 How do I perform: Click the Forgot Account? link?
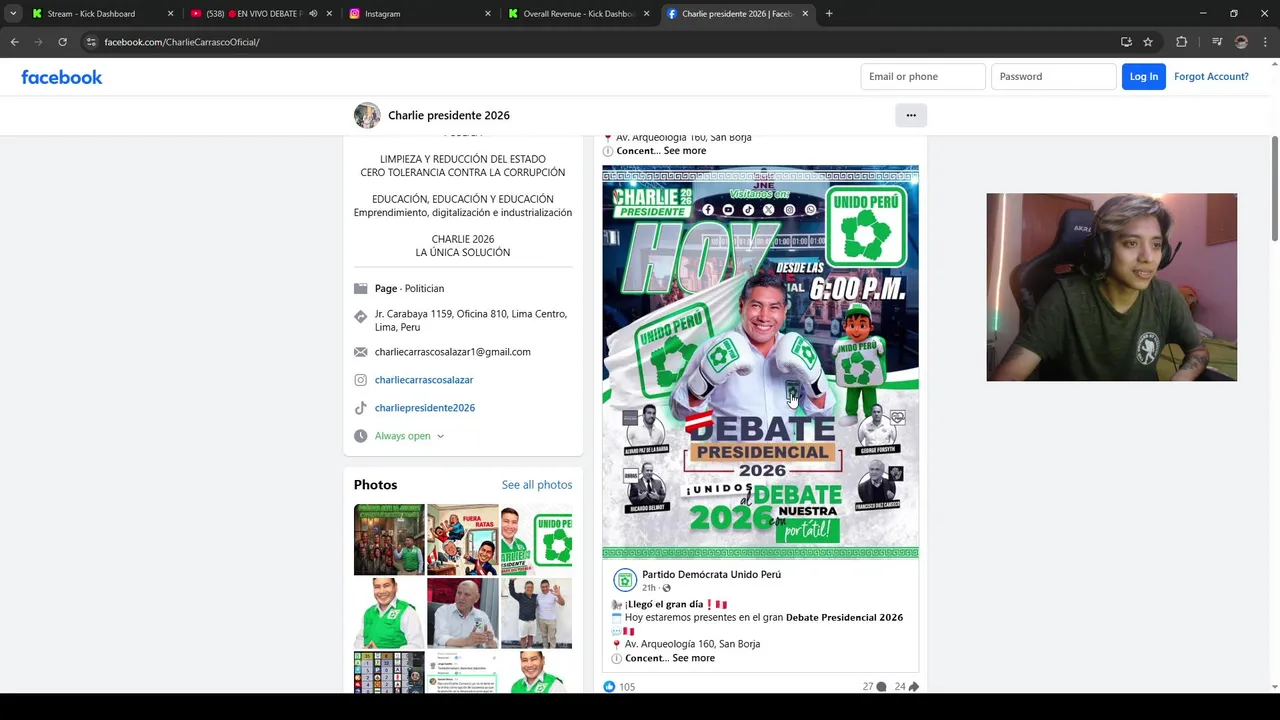1211,77
